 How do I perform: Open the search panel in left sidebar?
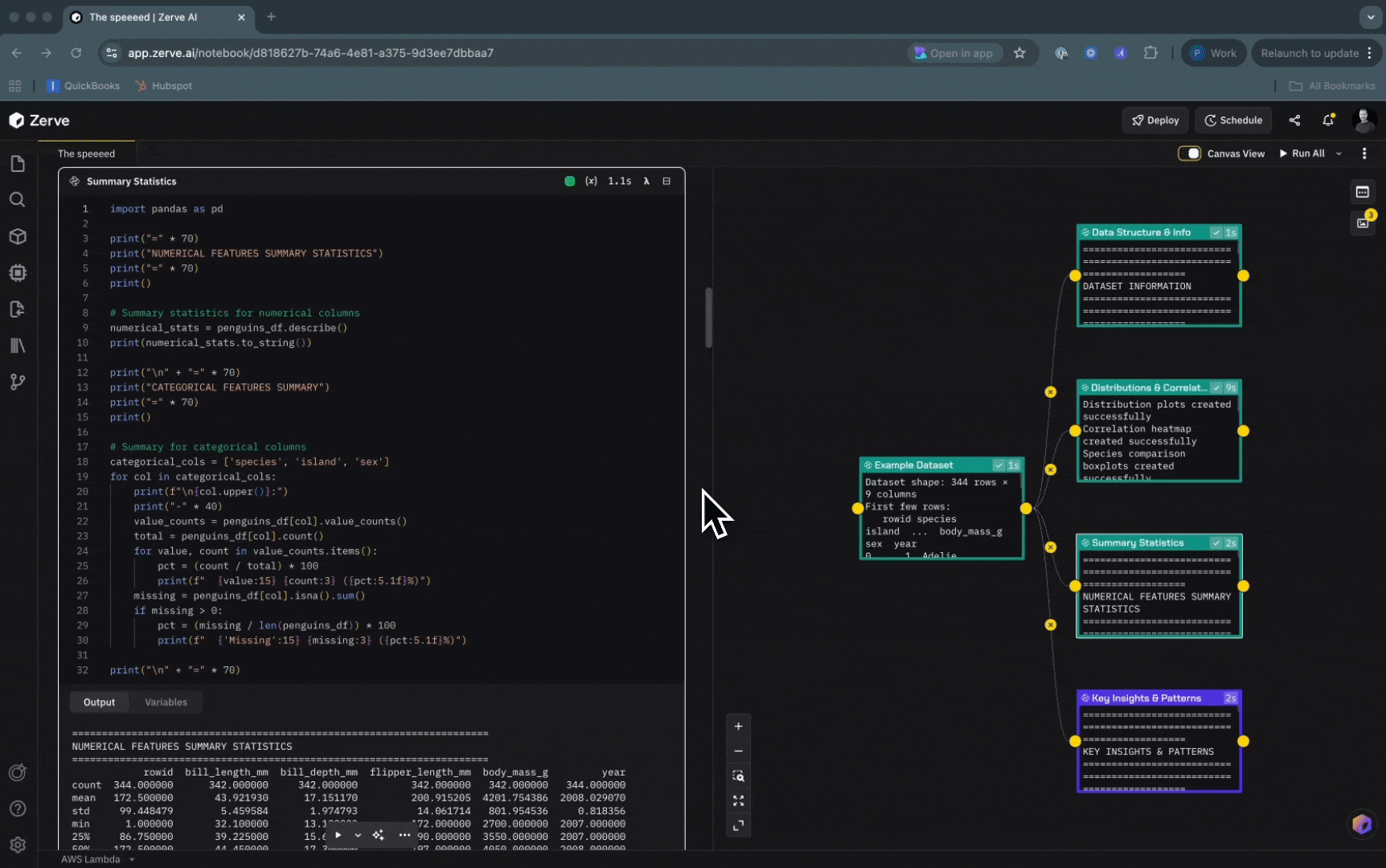click(17, 200)
